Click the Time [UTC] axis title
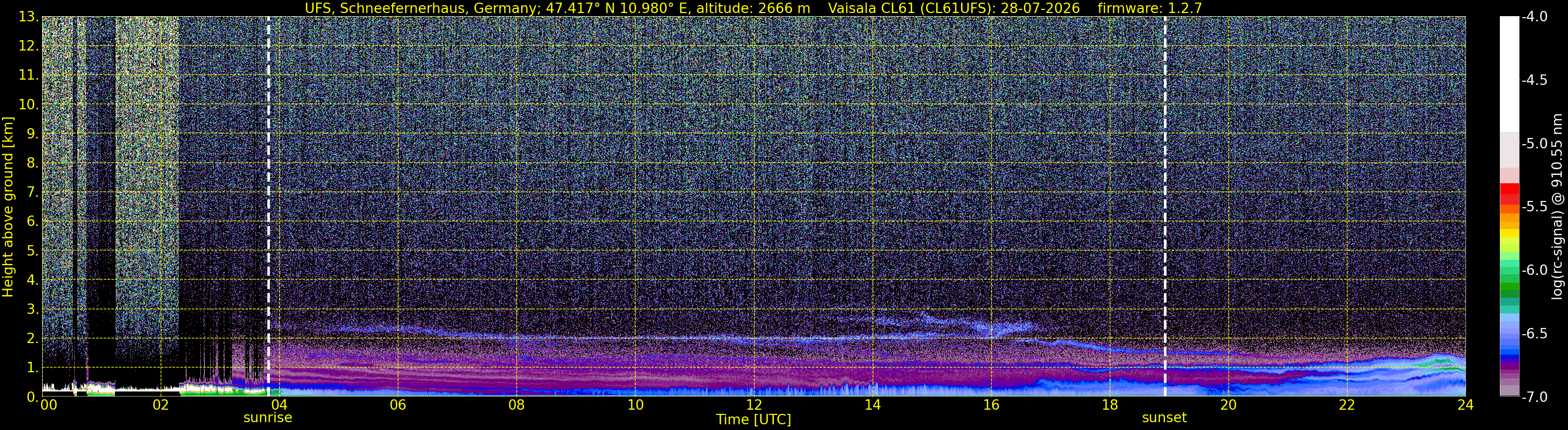 (754, 420)
